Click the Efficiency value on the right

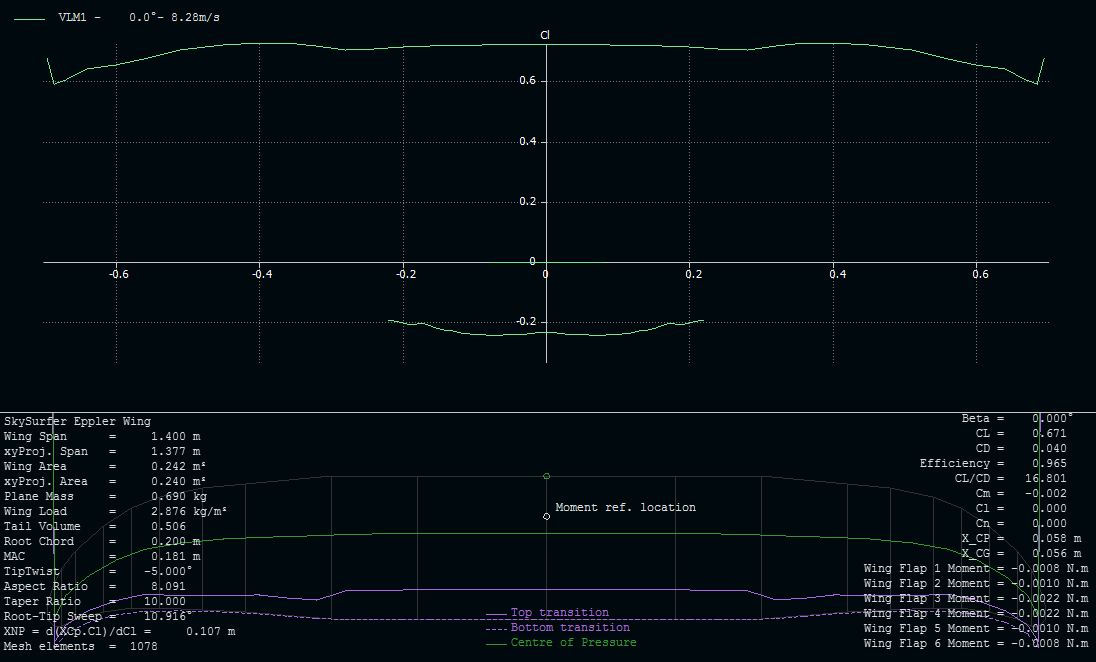[x=993, y=463]
